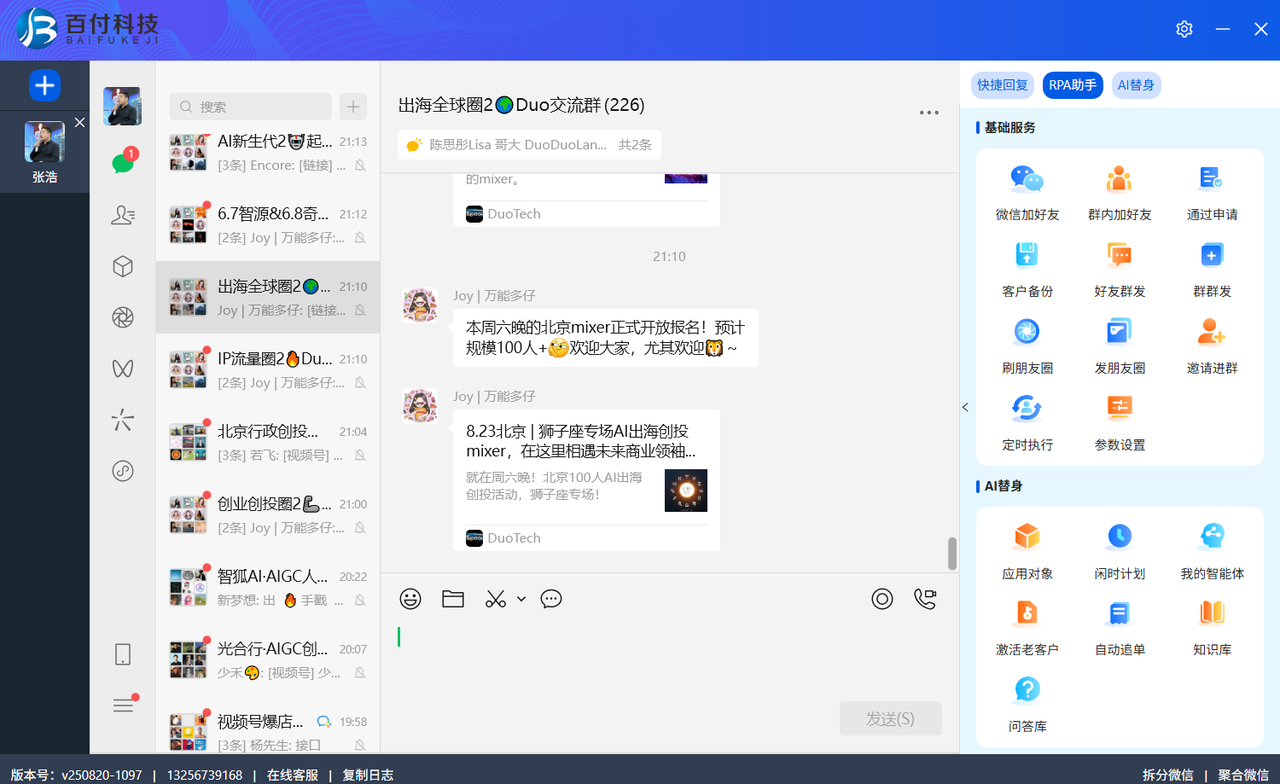Open the 问答库 Q&A library
Screen dimensions: 1280x784
point(1027,702)
